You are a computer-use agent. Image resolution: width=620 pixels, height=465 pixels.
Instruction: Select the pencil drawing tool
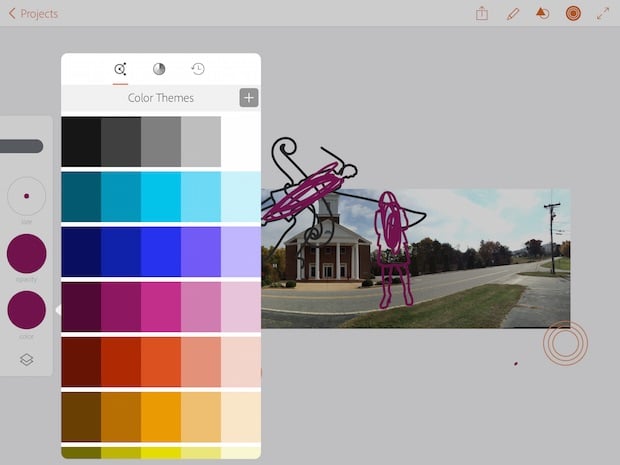point(512,14)
